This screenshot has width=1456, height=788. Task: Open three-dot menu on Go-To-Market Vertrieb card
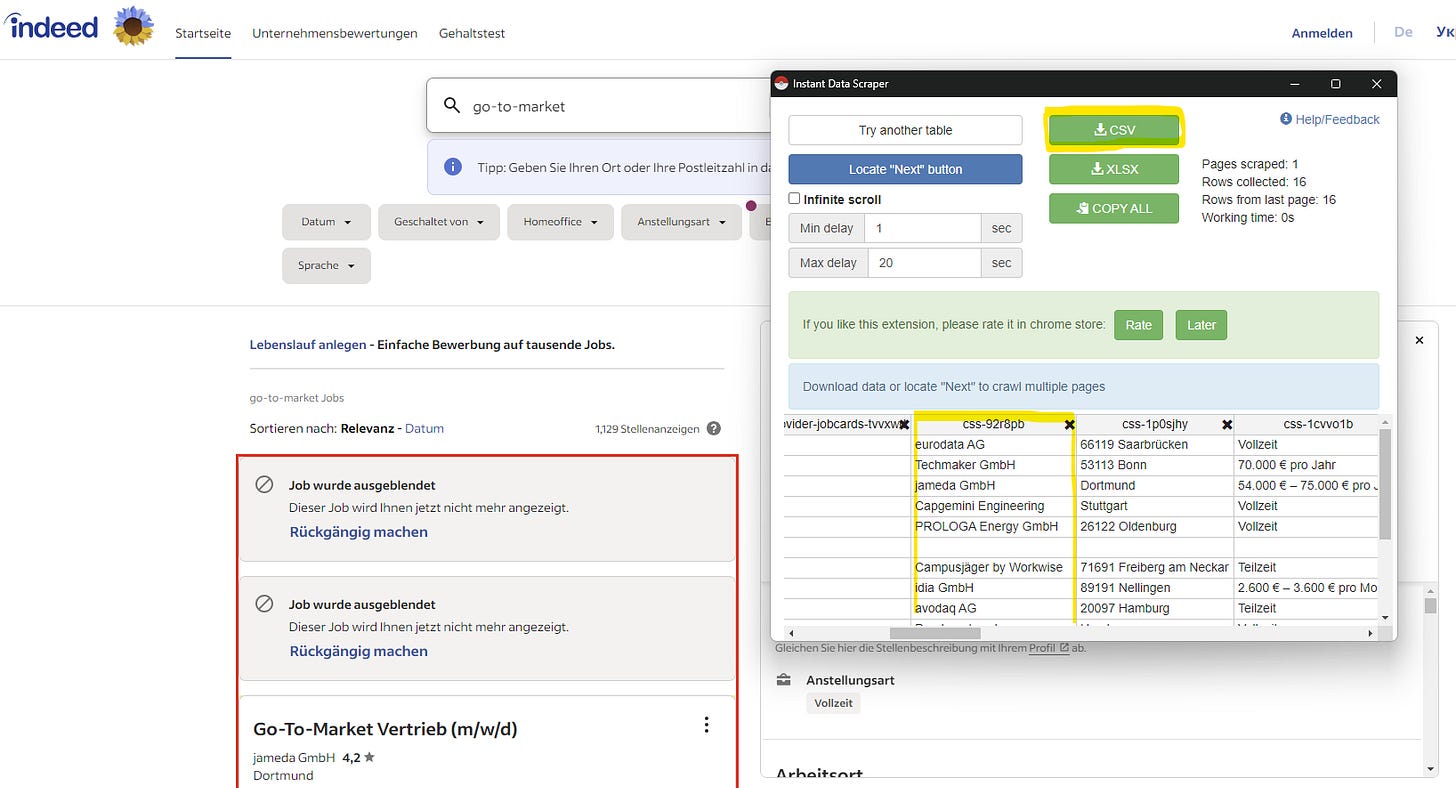coord(707,725)
